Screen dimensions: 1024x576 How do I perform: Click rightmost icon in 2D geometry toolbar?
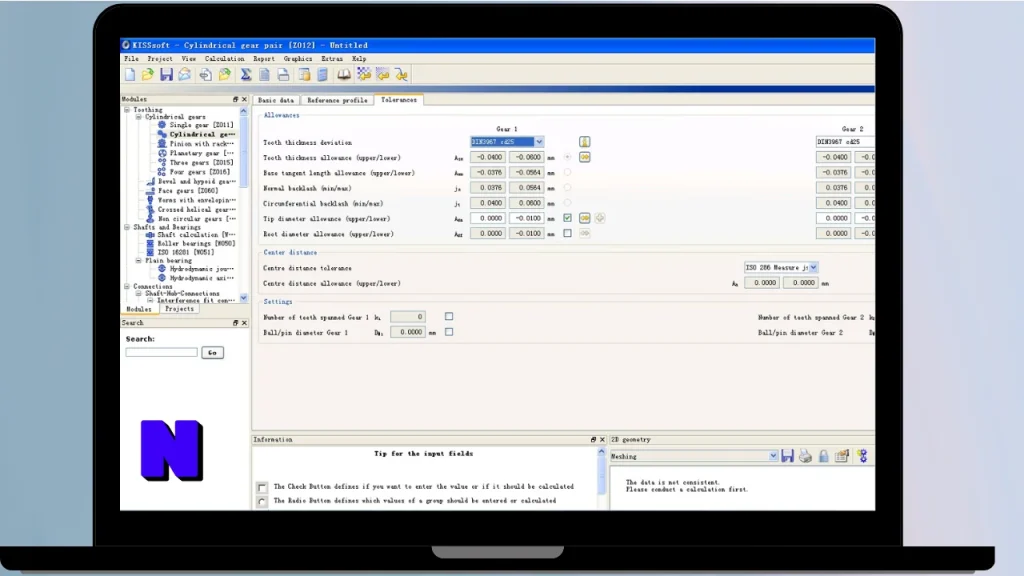point(863,456)
